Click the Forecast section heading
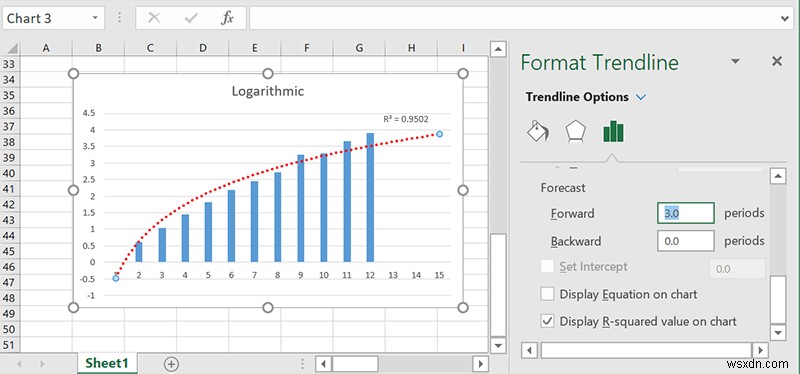Screen dimensions: 800x374 (563, 188)
